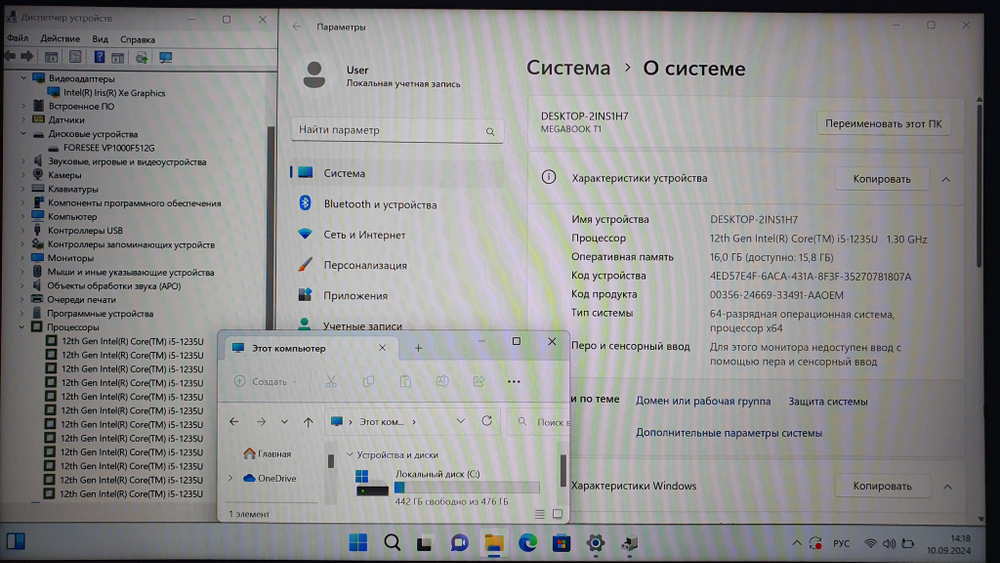1000x563 pixels.
Task: Open Microsoft Edge from the taskbar
Action: [x=527, y=543]
